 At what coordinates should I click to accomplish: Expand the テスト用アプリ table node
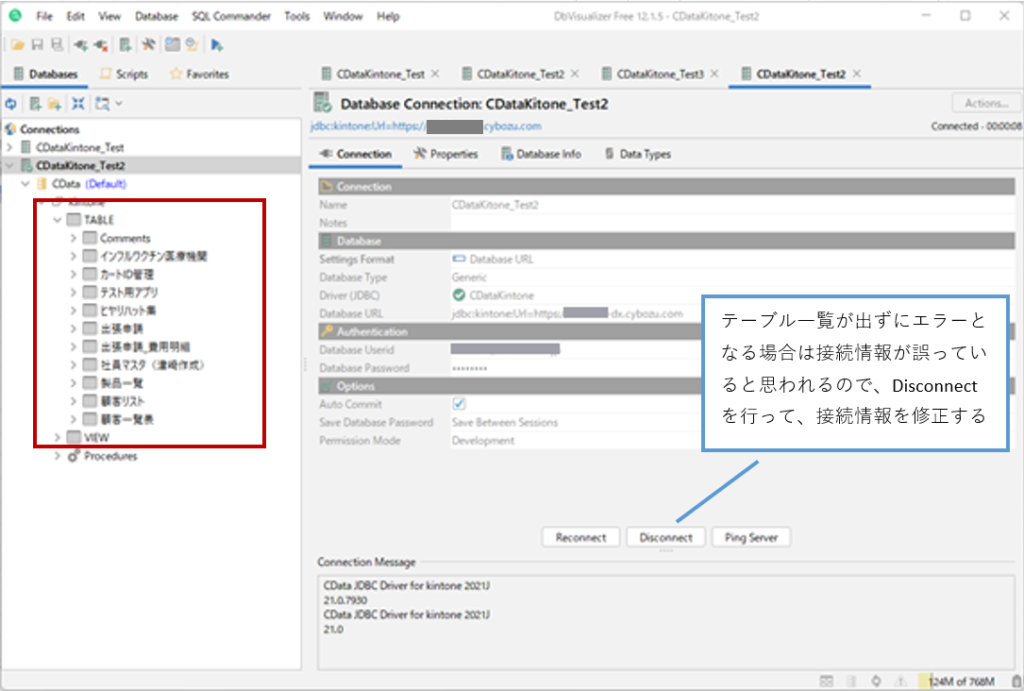pos(73,293)
